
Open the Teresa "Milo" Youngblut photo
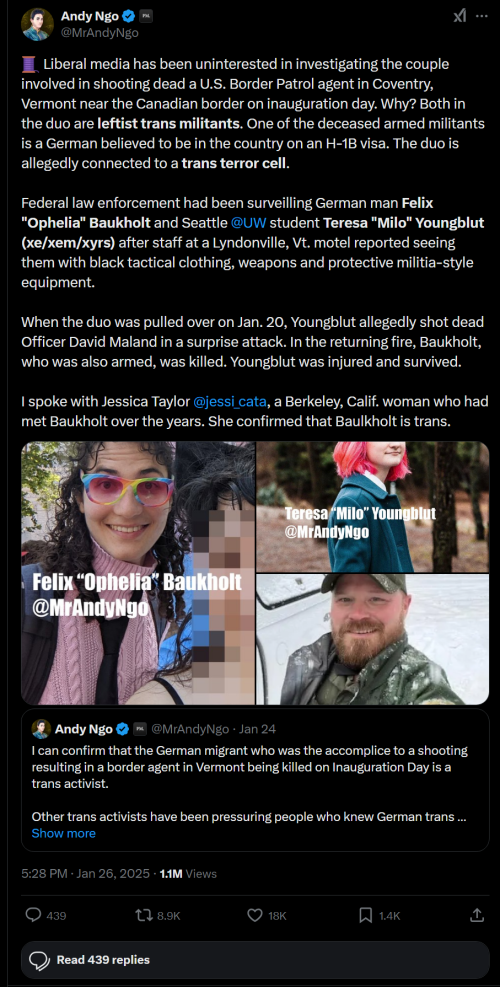click(x=373, y=507)
